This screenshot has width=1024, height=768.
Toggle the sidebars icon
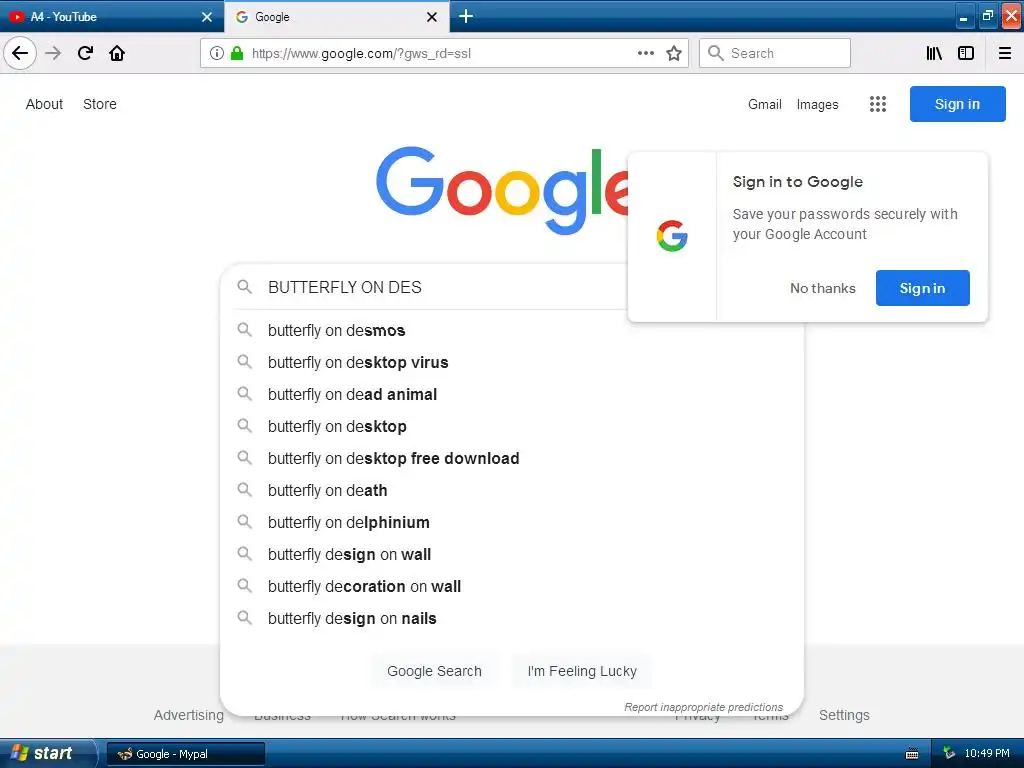point(966,53)
